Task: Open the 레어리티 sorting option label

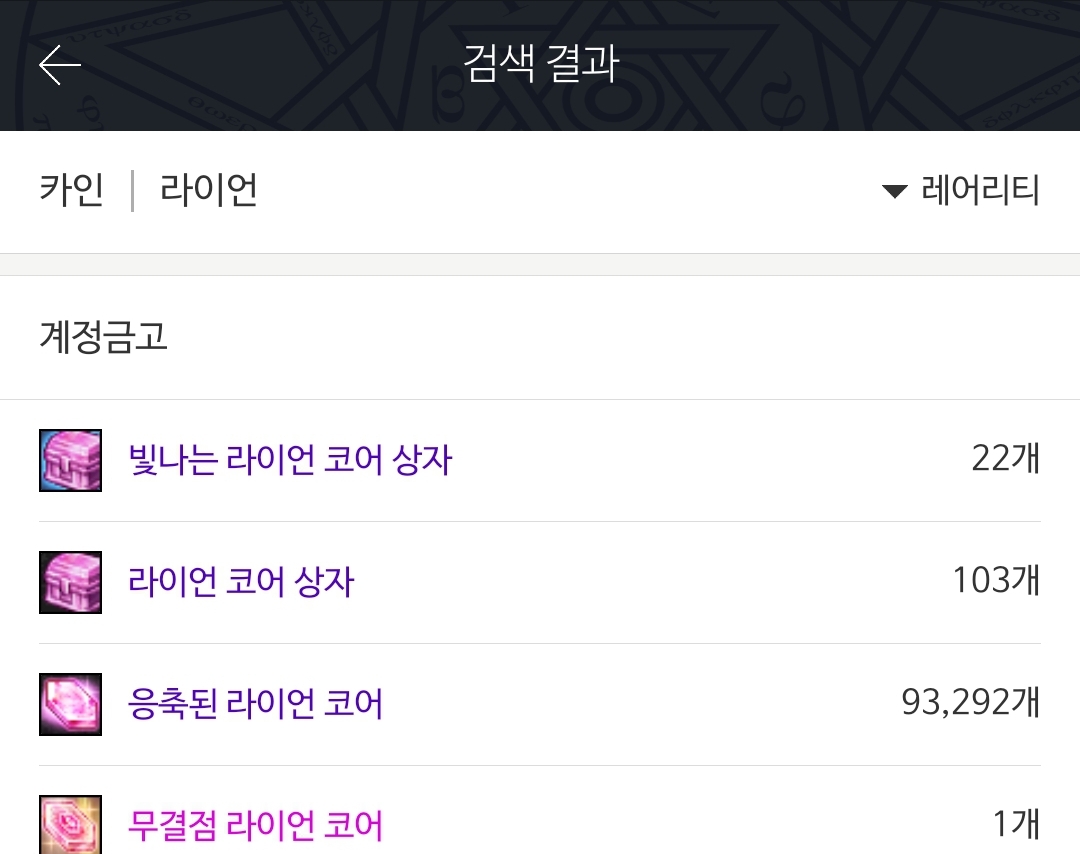Action: (980, 189)
